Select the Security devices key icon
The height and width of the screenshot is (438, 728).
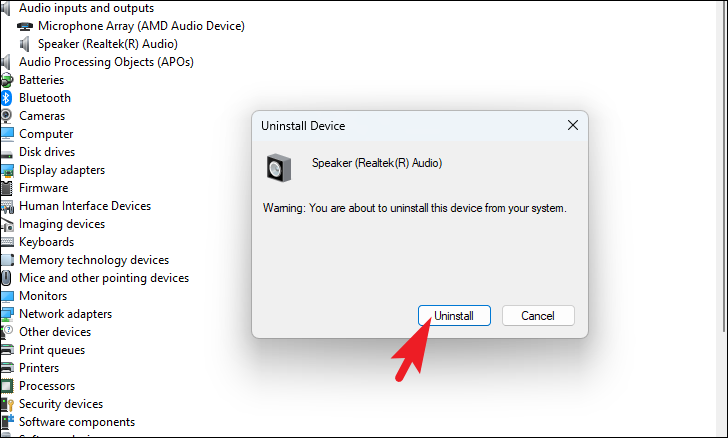pos(7,404)
